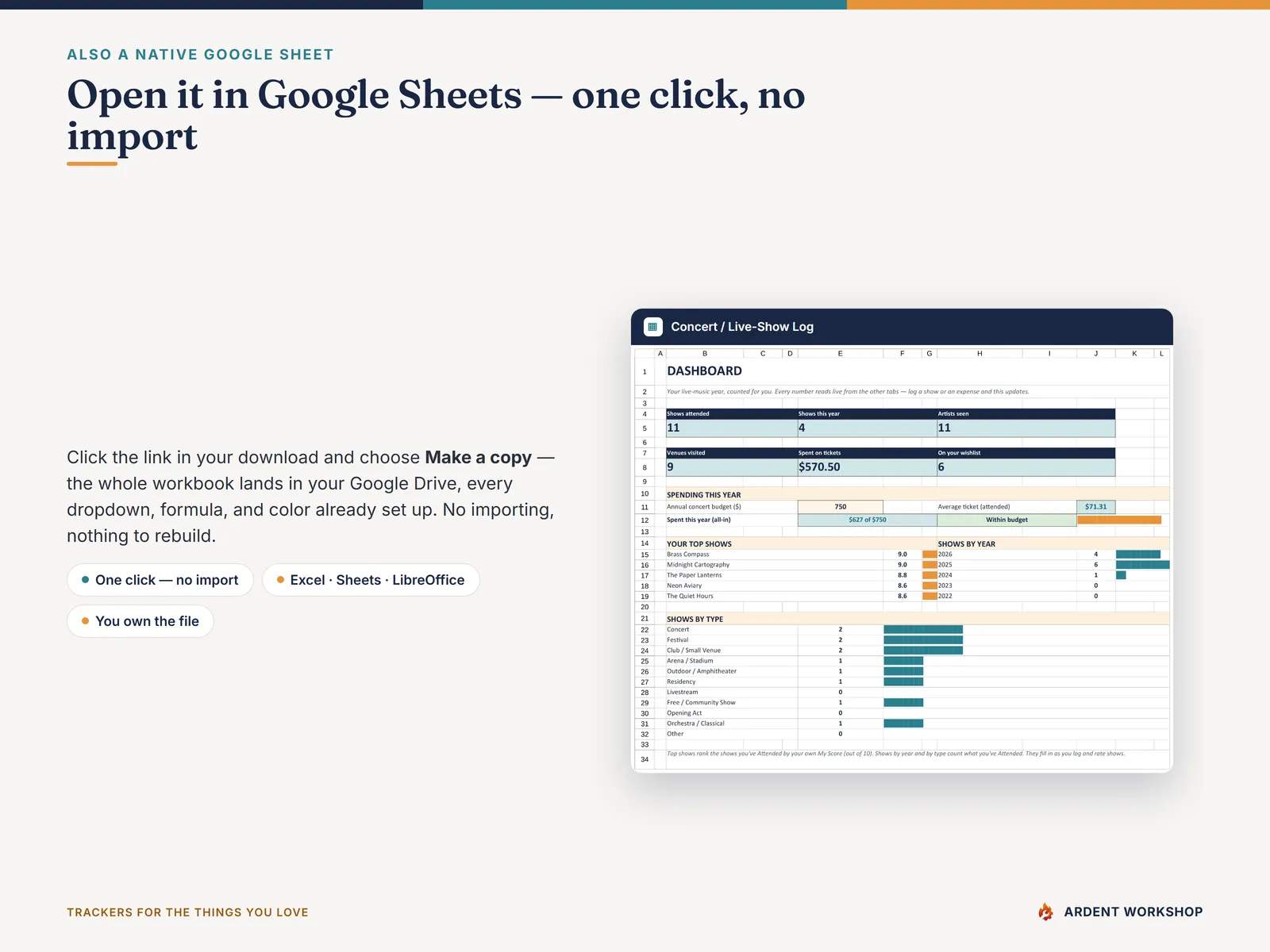
Task: Click the annual concert budget input 750
Action: click(841, 507)
